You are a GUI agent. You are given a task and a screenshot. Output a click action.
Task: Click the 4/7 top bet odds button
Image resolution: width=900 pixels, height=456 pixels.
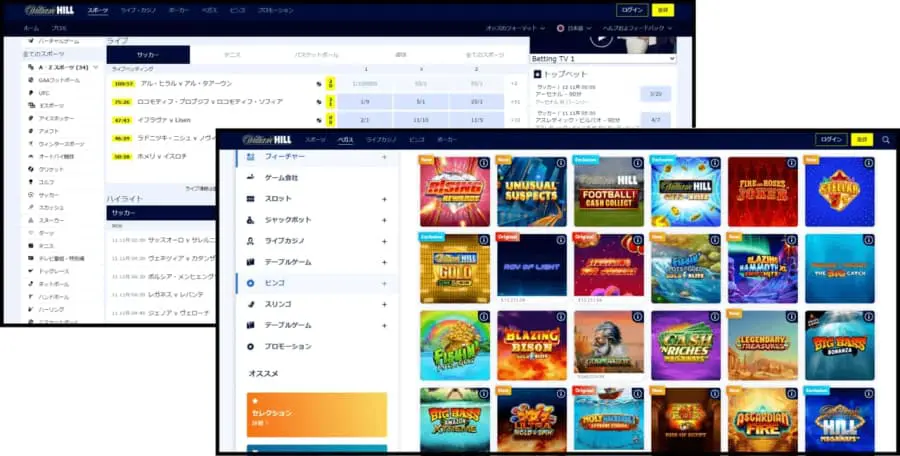tap(655, 122)
